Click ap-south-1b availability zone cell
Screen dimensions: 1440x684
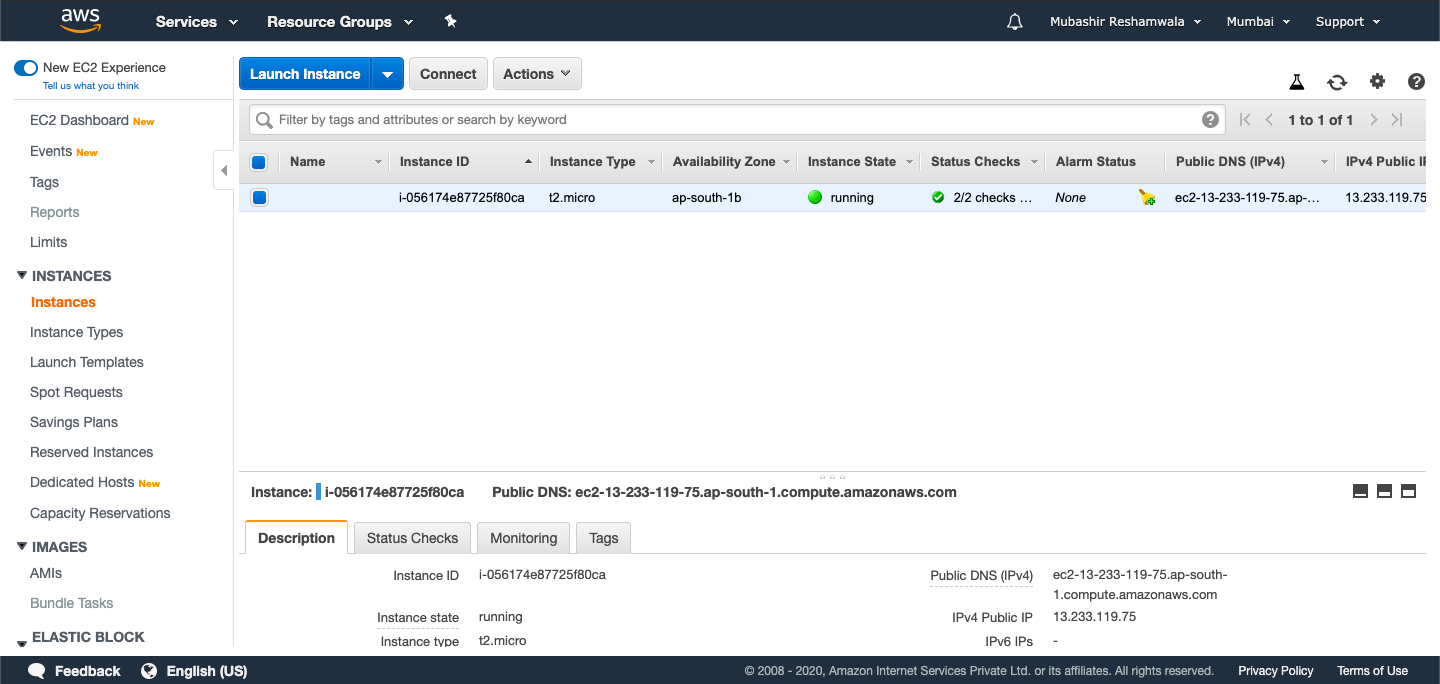(707, 198)
